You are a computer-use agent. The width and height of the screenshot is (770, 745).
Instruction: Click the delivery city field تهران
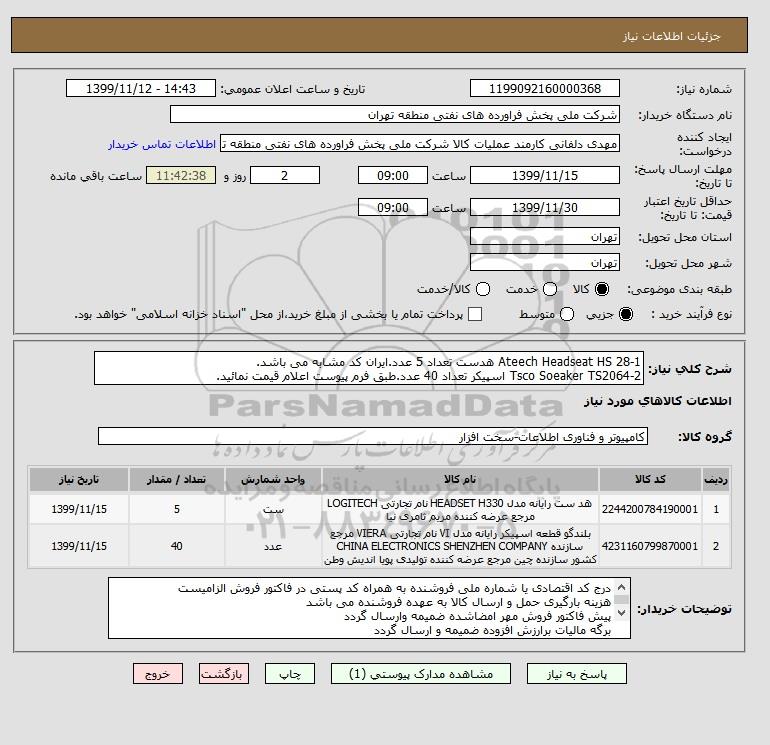tap(545, 262)
